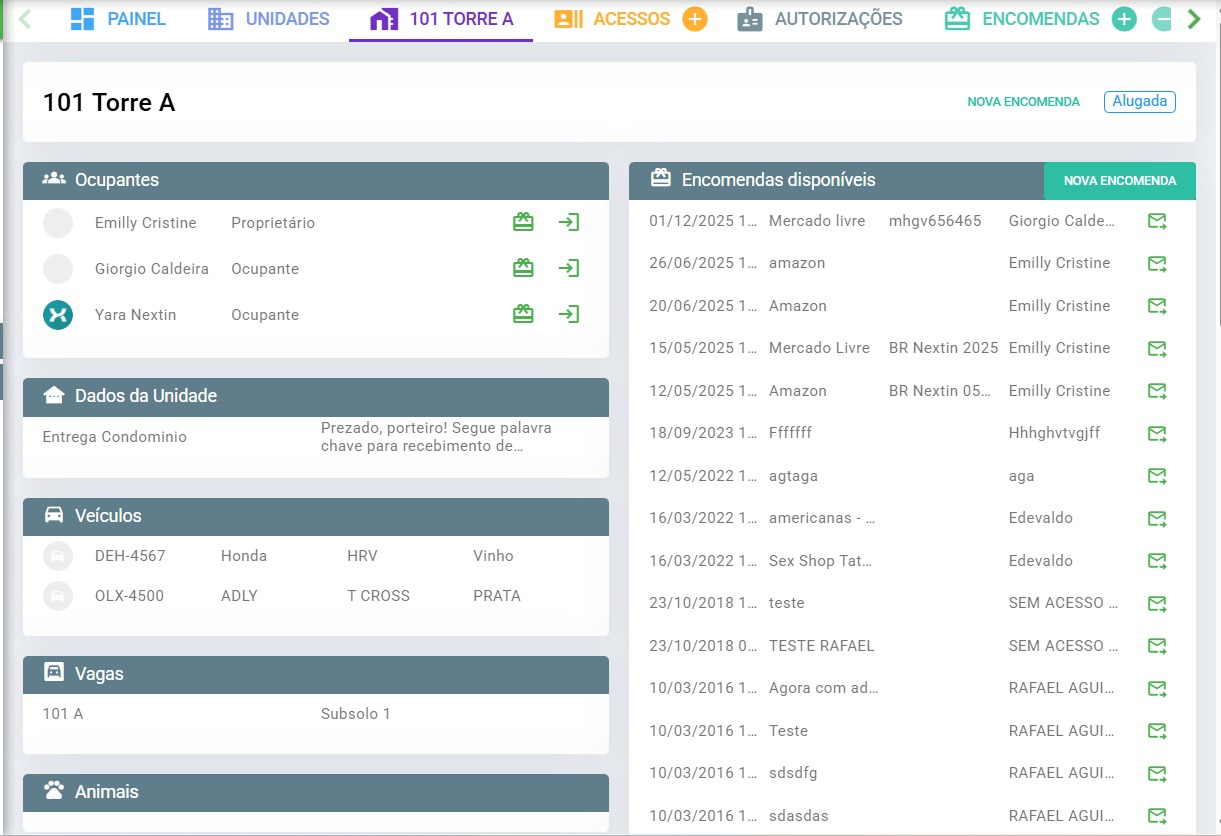Click deliver icon for Fffffff package row
Screen dimensions: 1221x836
1157,433
